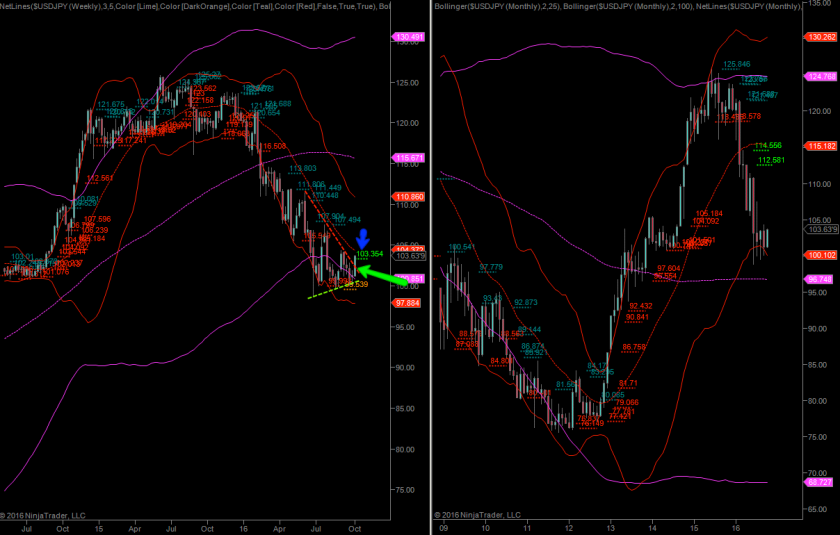The height and width of the screenshot is (535, 840).
Task: Select the green 112.581 net line label
Action: 771,160
